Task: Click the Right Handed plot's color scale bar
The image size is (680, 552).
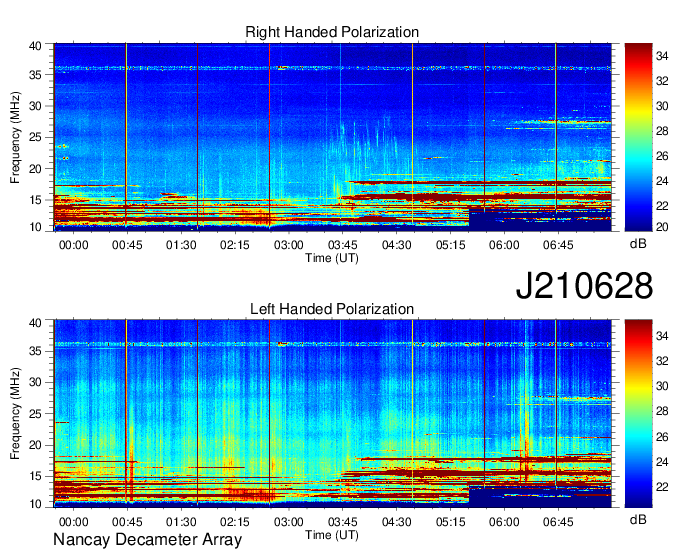Action: tap(638, 137)
